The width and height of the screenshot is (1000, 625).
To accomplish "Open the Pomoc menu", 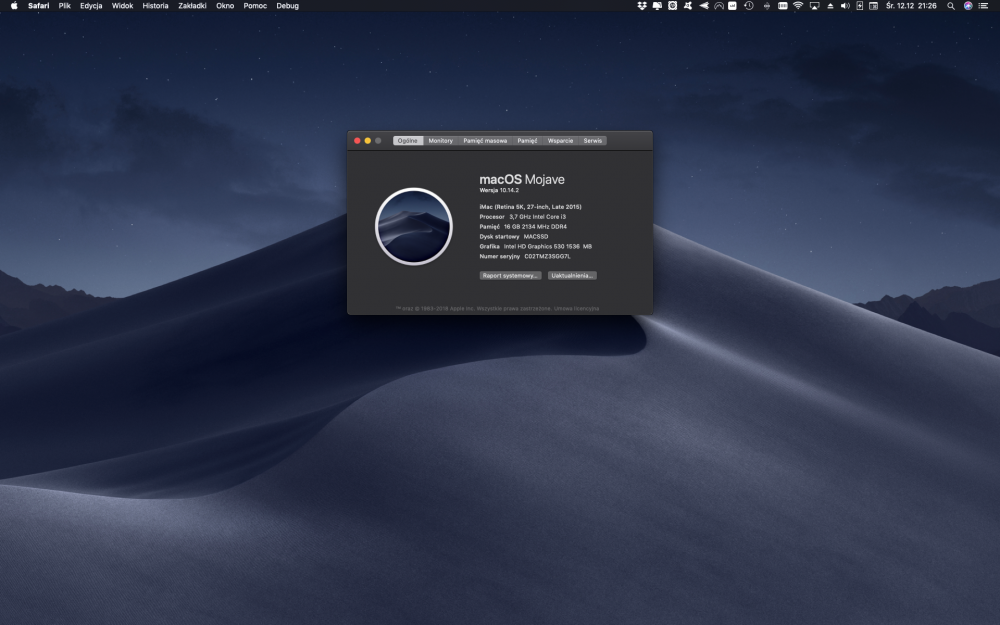I will point(255,6).
